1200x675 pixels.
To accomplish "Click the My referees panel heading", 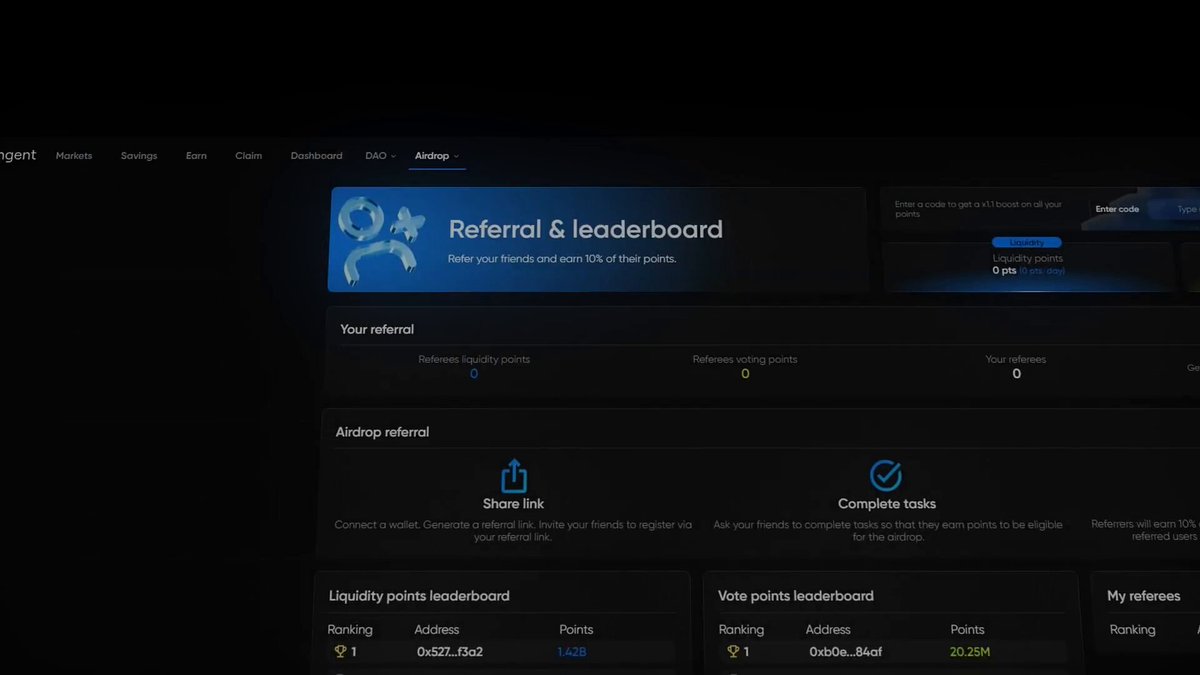I will click(x=1144, y=596).
